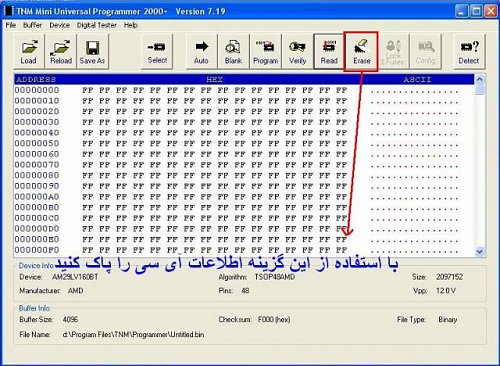The height and width of the screenshot is (366, 500).
Task: Click buffer size value 4096
Action: [x=70, y=319]
